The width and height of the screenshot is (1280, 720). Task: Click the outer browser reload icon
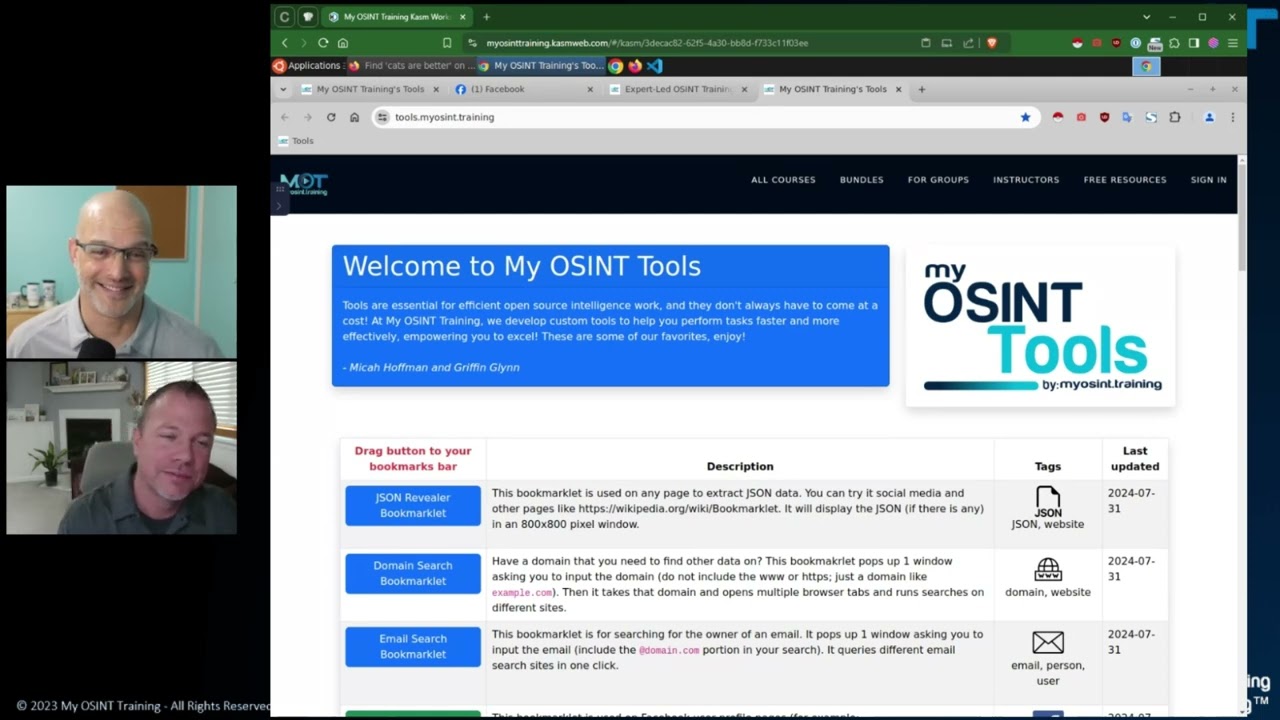click(323, 43)
